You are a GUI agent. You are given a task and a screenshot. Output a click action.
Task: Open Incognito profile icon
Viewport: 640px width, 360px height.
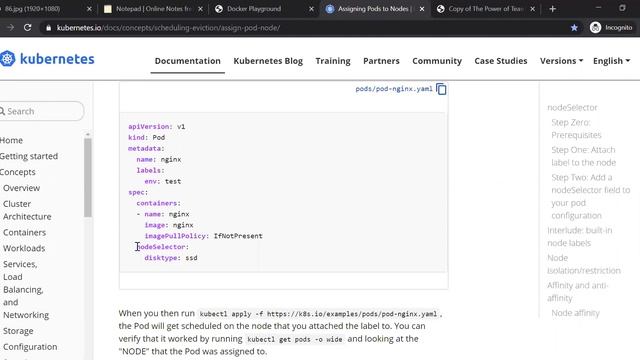tap(596, 28)
